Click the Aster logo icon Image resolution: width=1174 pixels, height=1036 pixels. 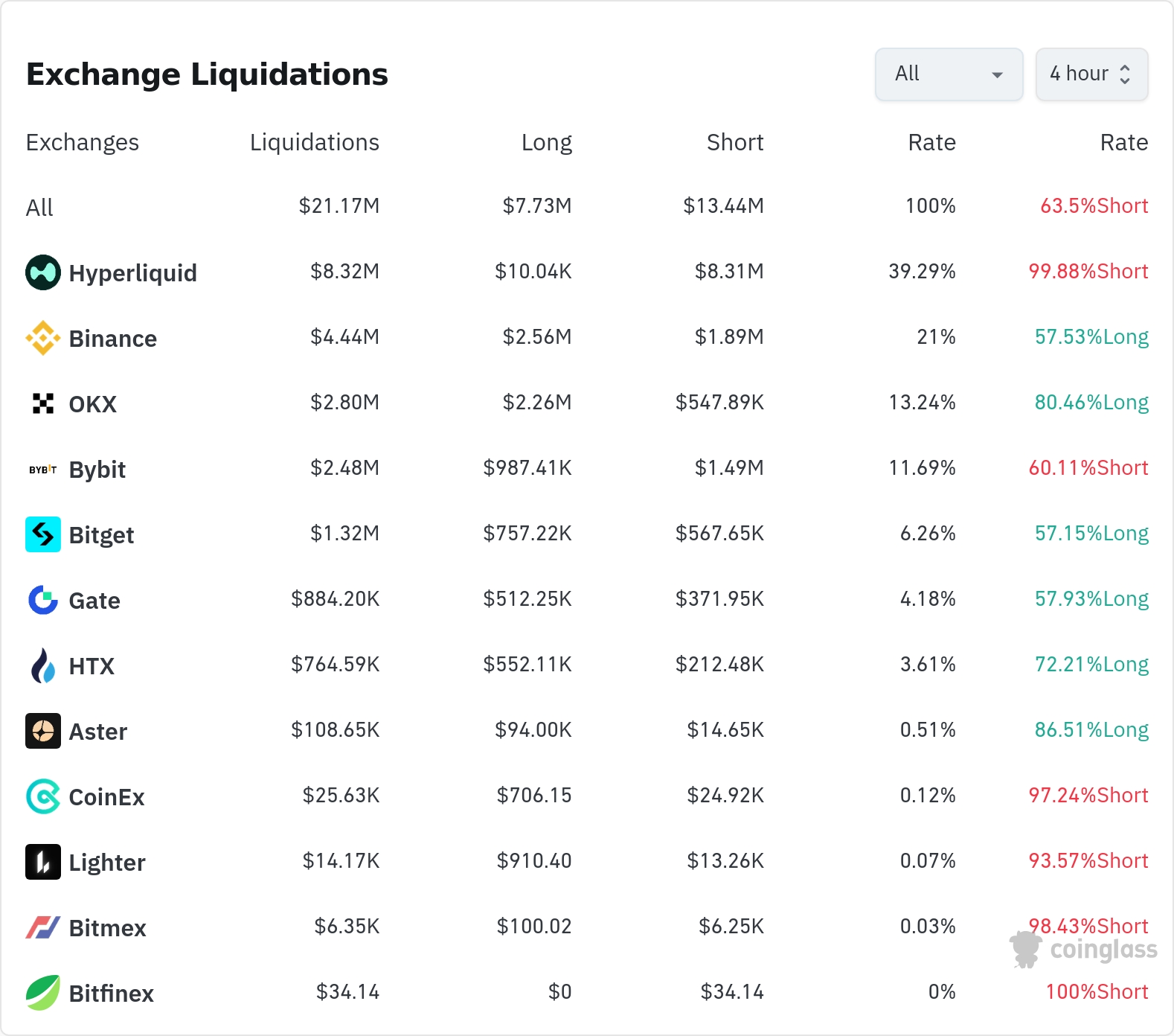tap(43, 731)
